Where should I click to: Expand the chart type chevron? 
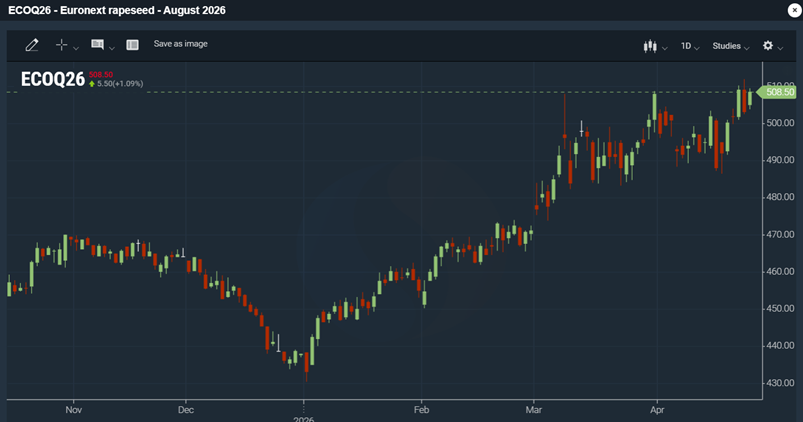pyautogui.click(x=664, y=47)
